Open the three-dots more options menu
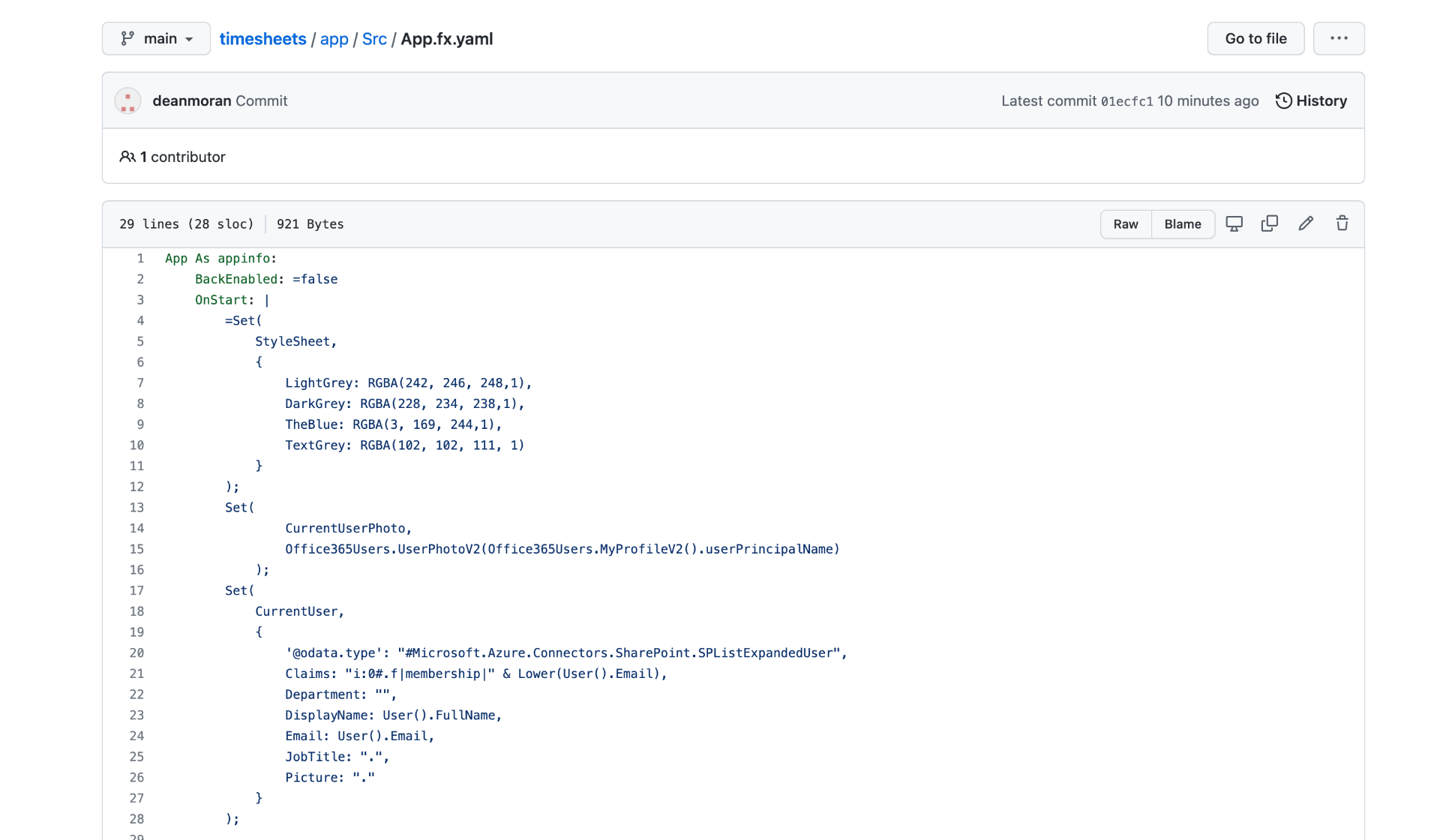This screenshot has height=840, width=1440. click(1339, 38)
